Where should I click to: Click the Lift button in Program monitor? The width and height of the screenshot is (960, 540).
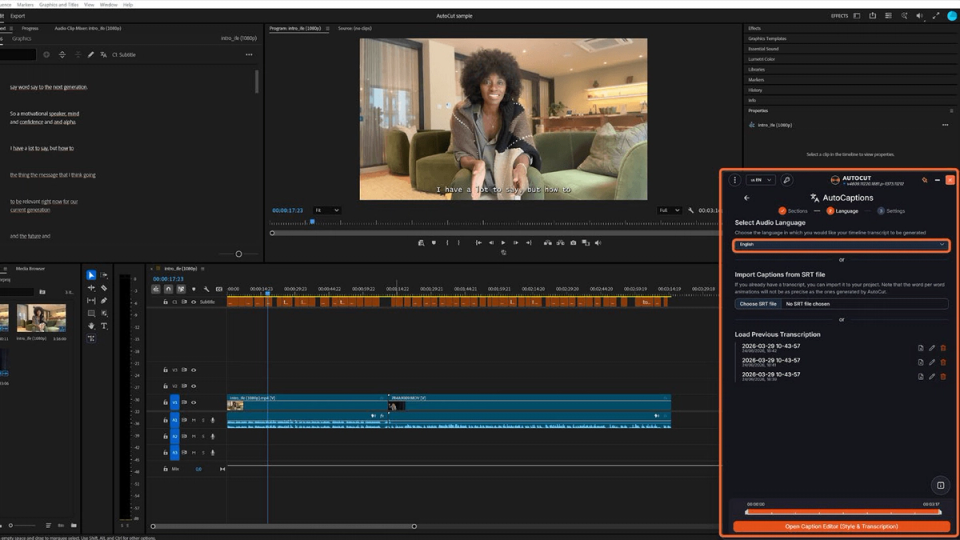coord(547,243)
